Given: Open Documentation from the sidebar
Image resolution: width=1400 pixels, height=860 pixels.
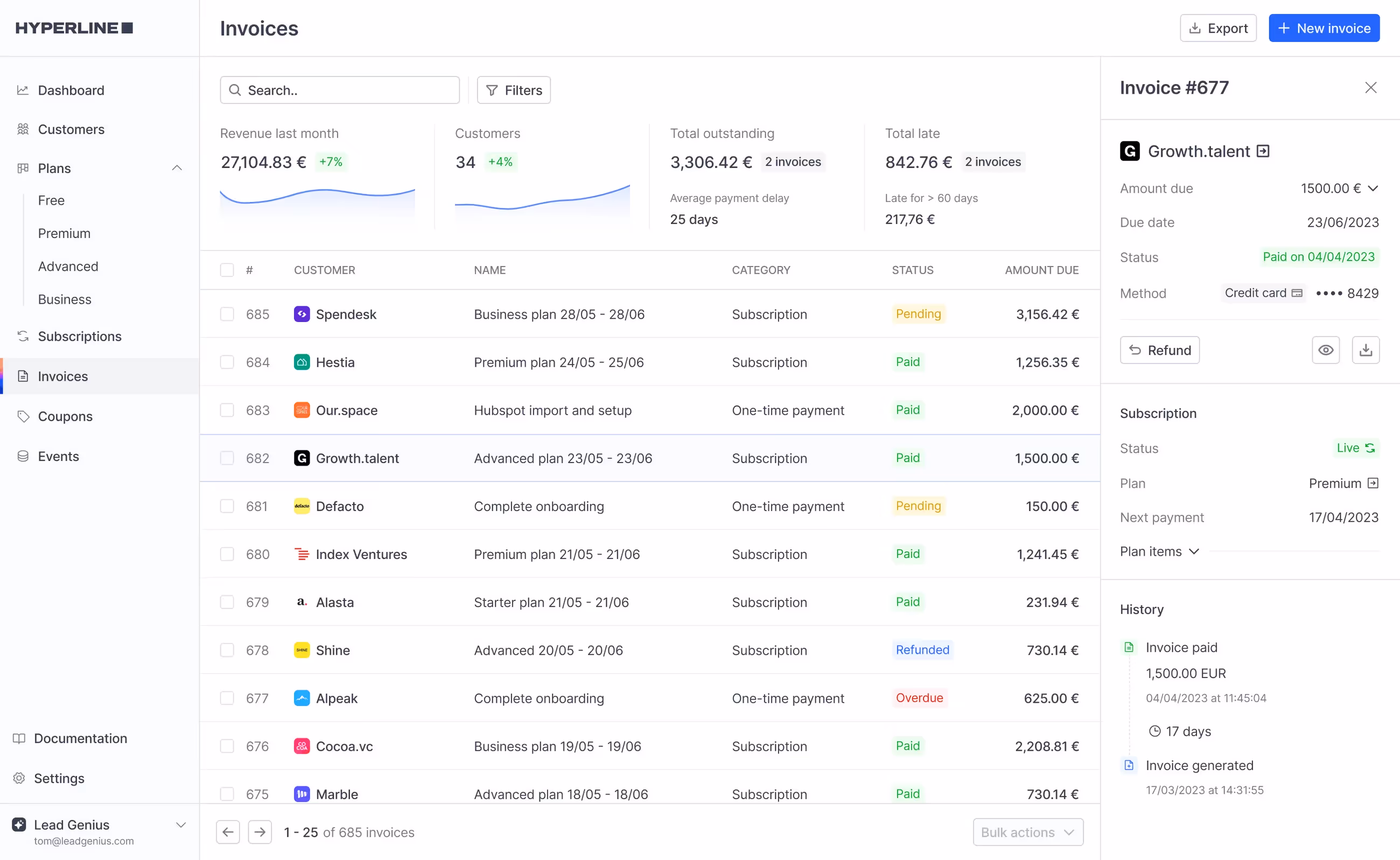Looking at the screenshot, I should tap(80, 738).
